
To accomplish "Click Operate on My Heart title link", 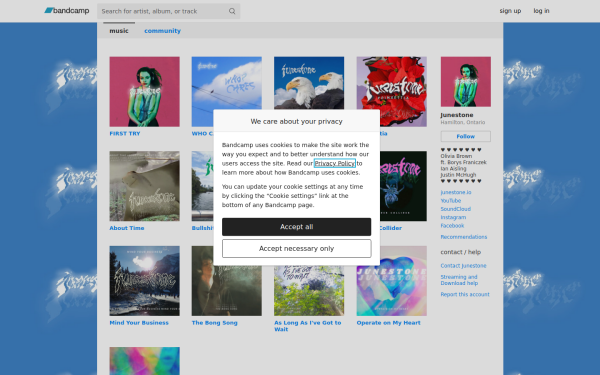I will coord(388,323).
